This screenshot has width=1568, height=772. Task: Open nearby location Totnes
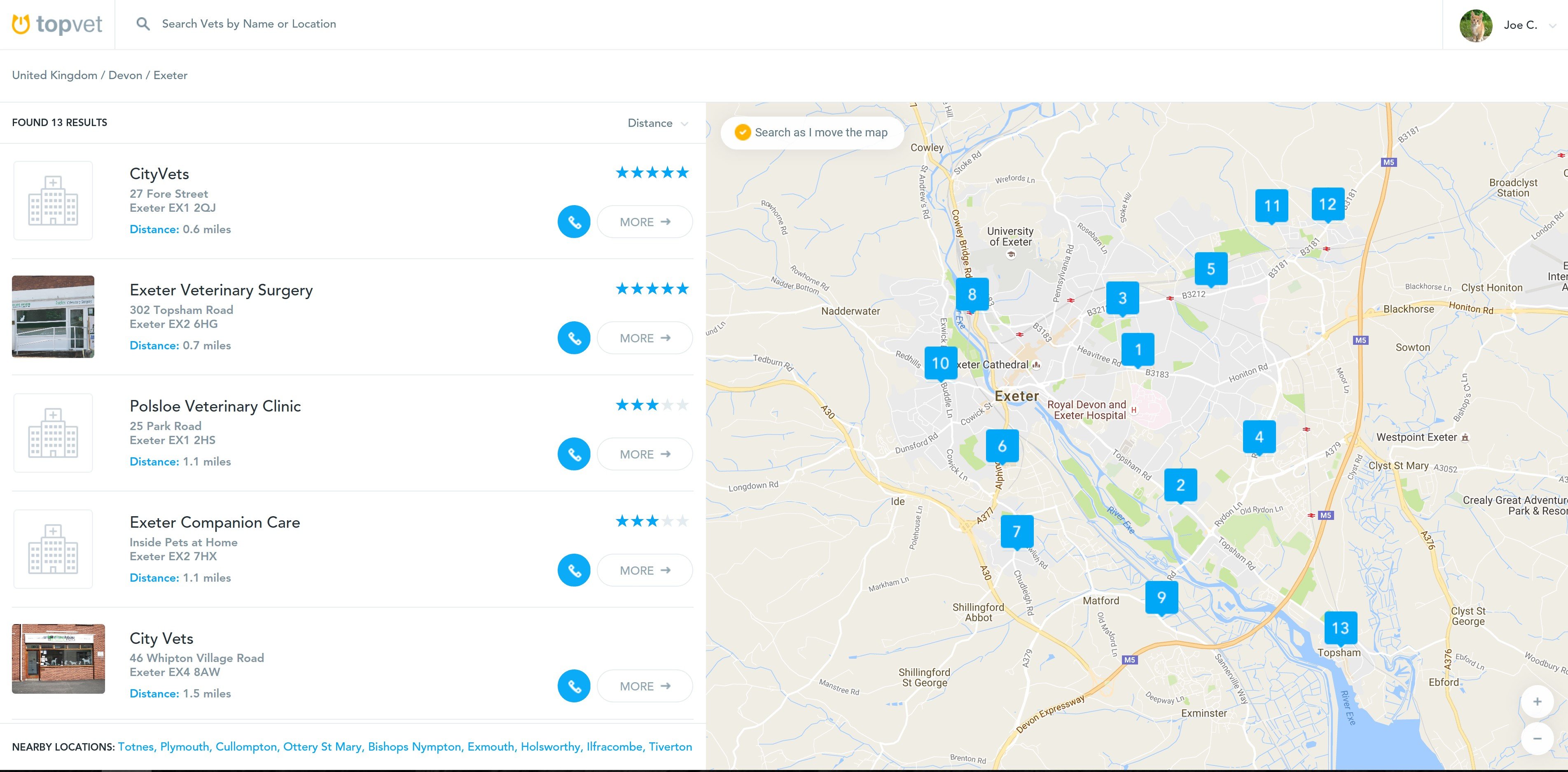[136, 746]
